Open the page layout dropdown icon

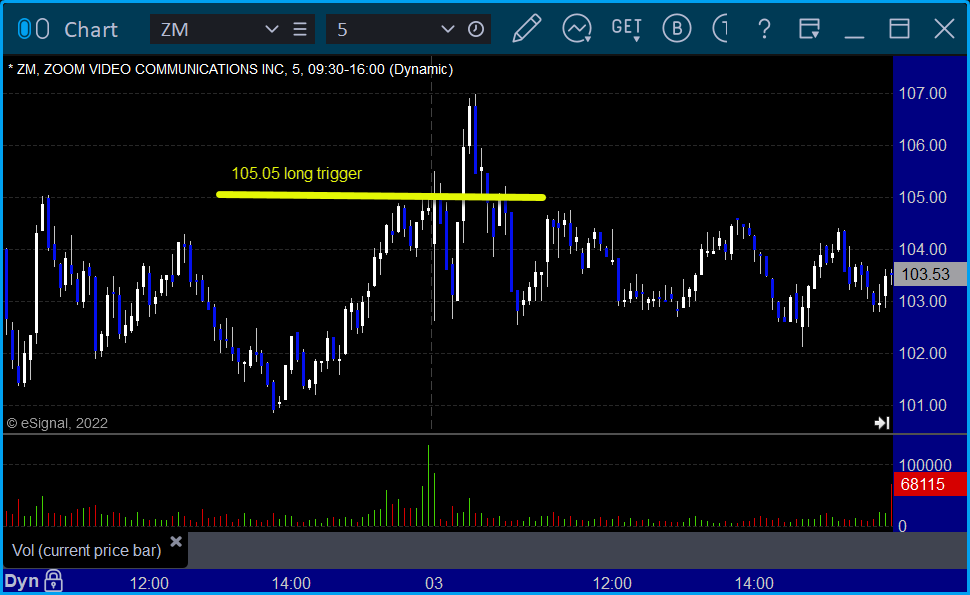tap(809, 29)
